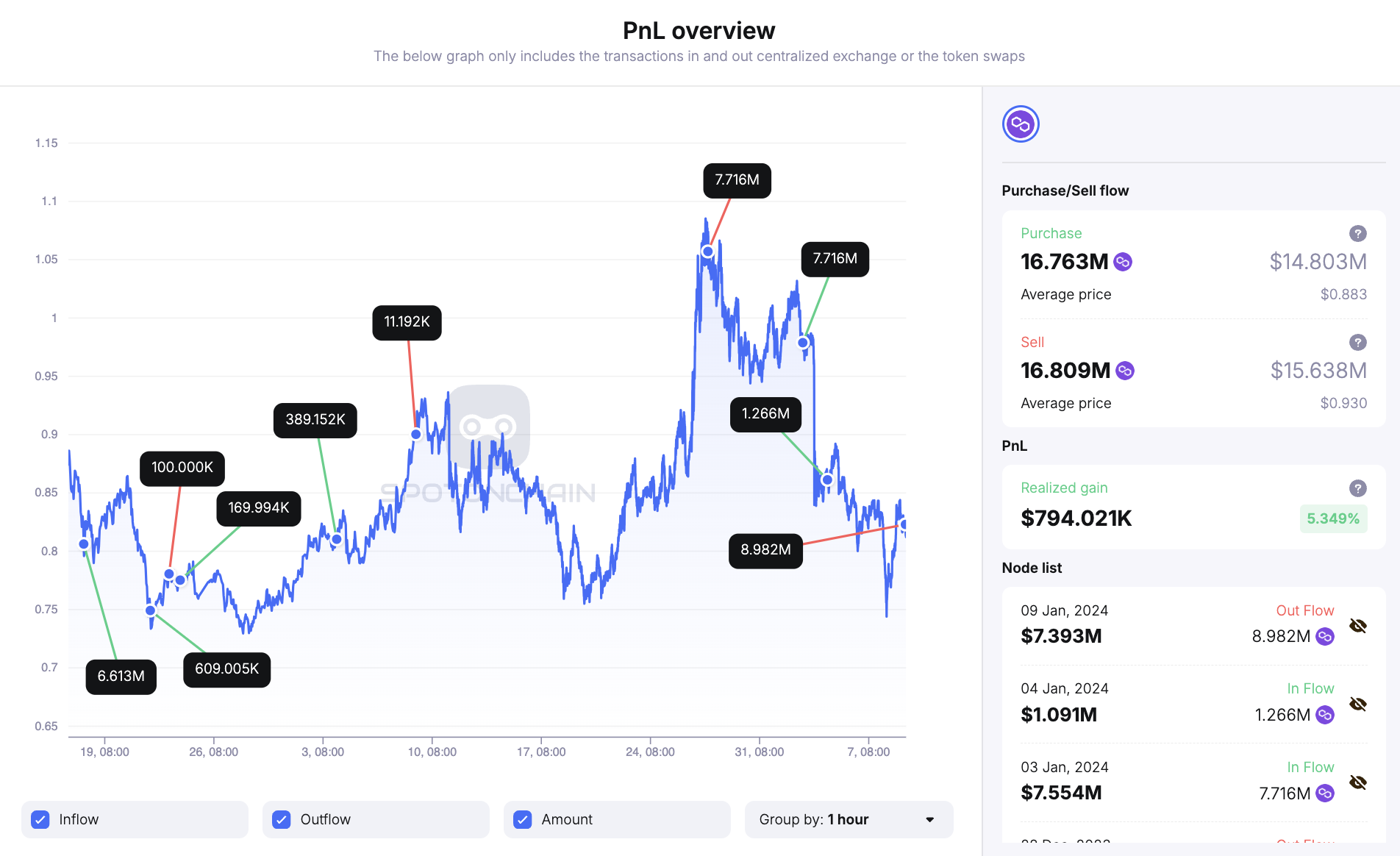Image resolution: width=1400 pixels, height=856 pixels.
Task: Click the token icon beside 8.982M outflow
Action: click(1324, 636)
